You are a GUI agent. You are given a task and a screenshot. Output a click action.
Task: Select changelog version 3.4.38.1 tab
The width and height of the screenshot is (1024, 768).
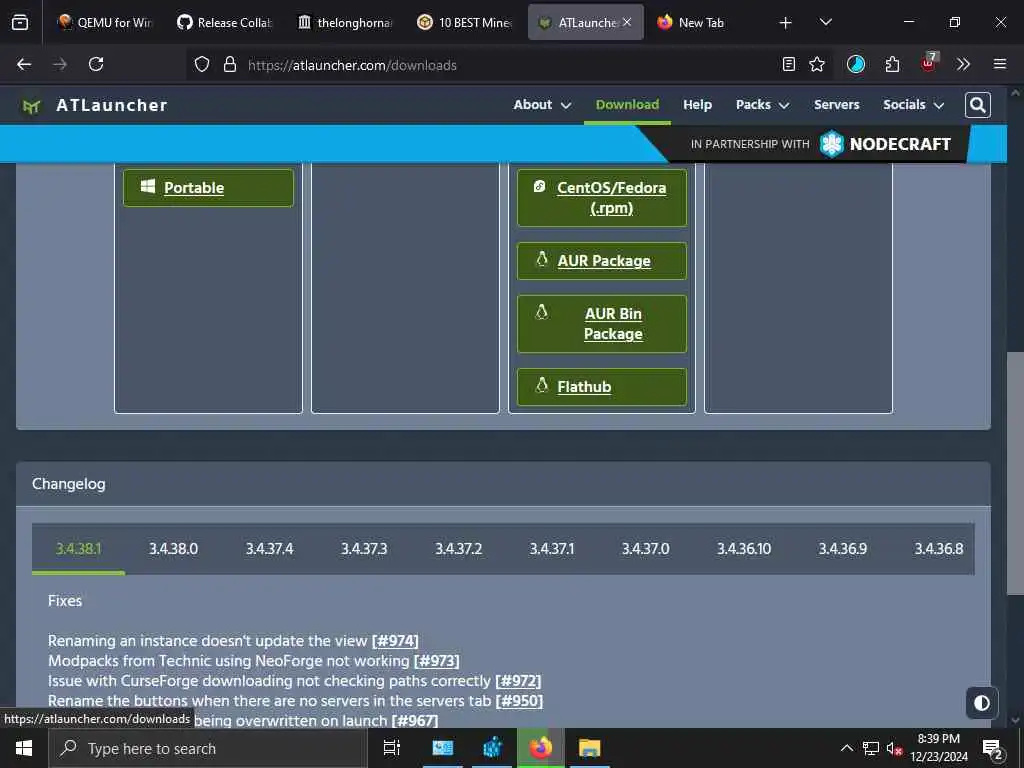(x=78, y=549)
